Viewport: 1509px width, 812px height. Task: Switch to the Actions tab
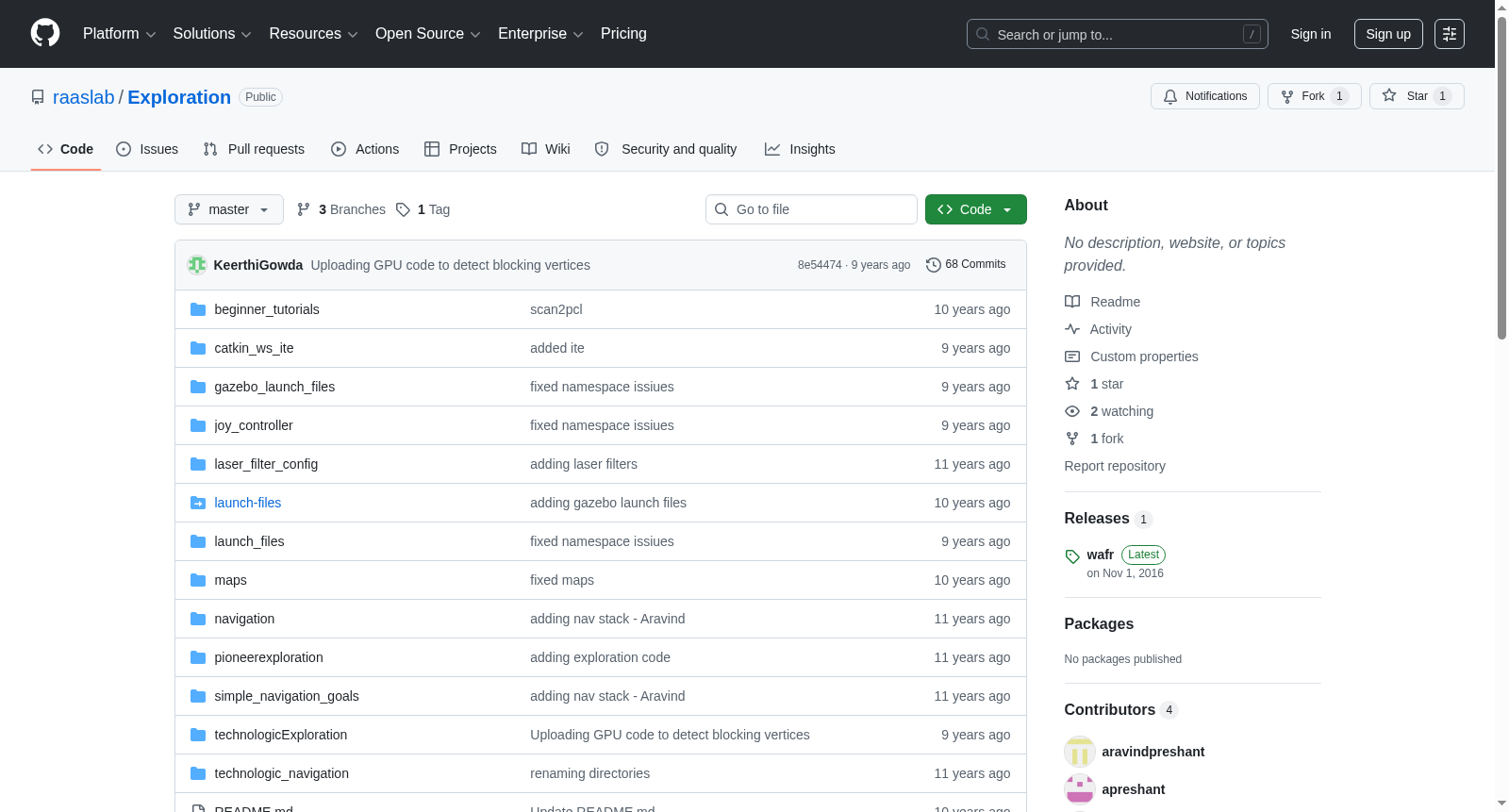(365, 149)
